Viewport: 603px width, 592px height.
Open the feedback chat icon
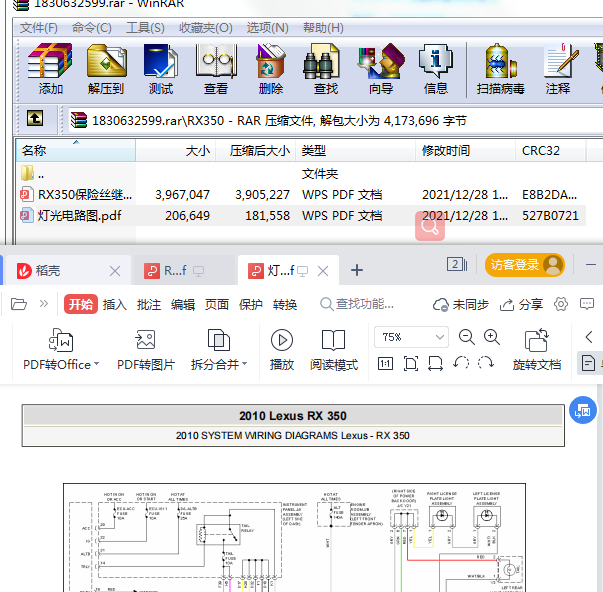[x=587, y=304]
